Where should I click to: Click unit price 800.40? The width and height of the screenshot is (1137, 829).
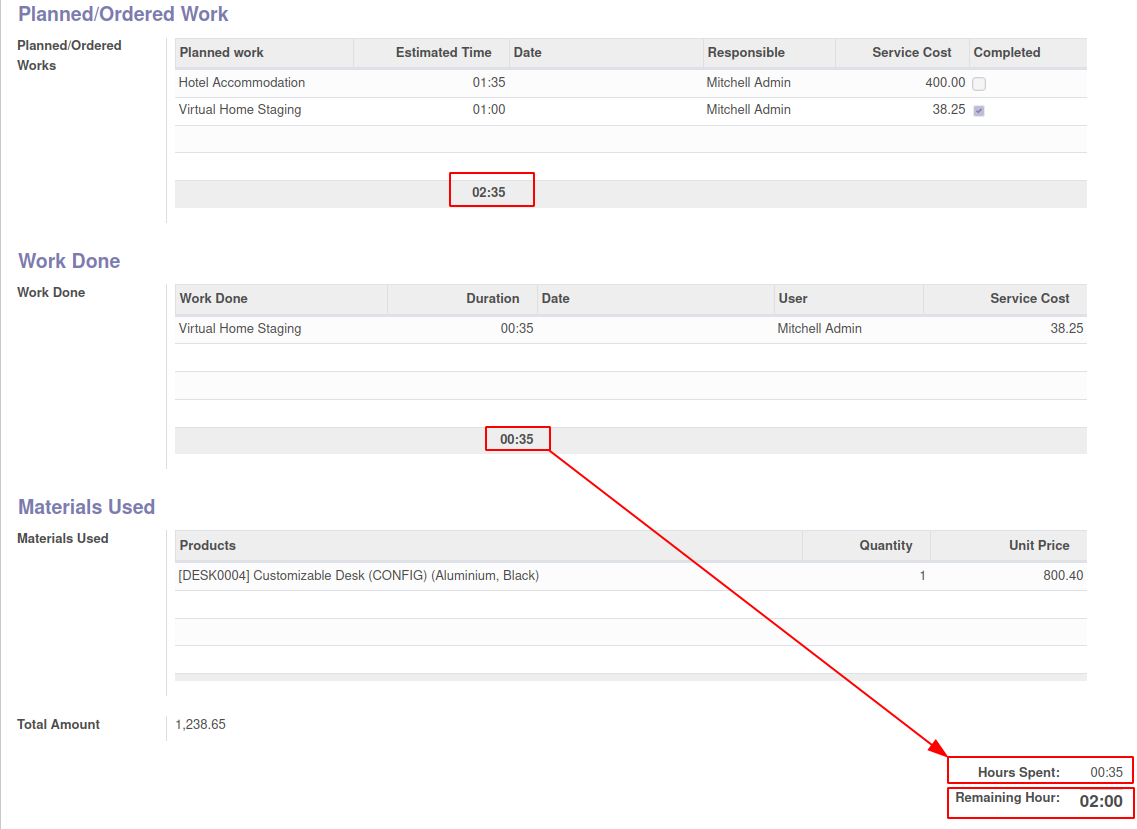tap(1063, 575)
